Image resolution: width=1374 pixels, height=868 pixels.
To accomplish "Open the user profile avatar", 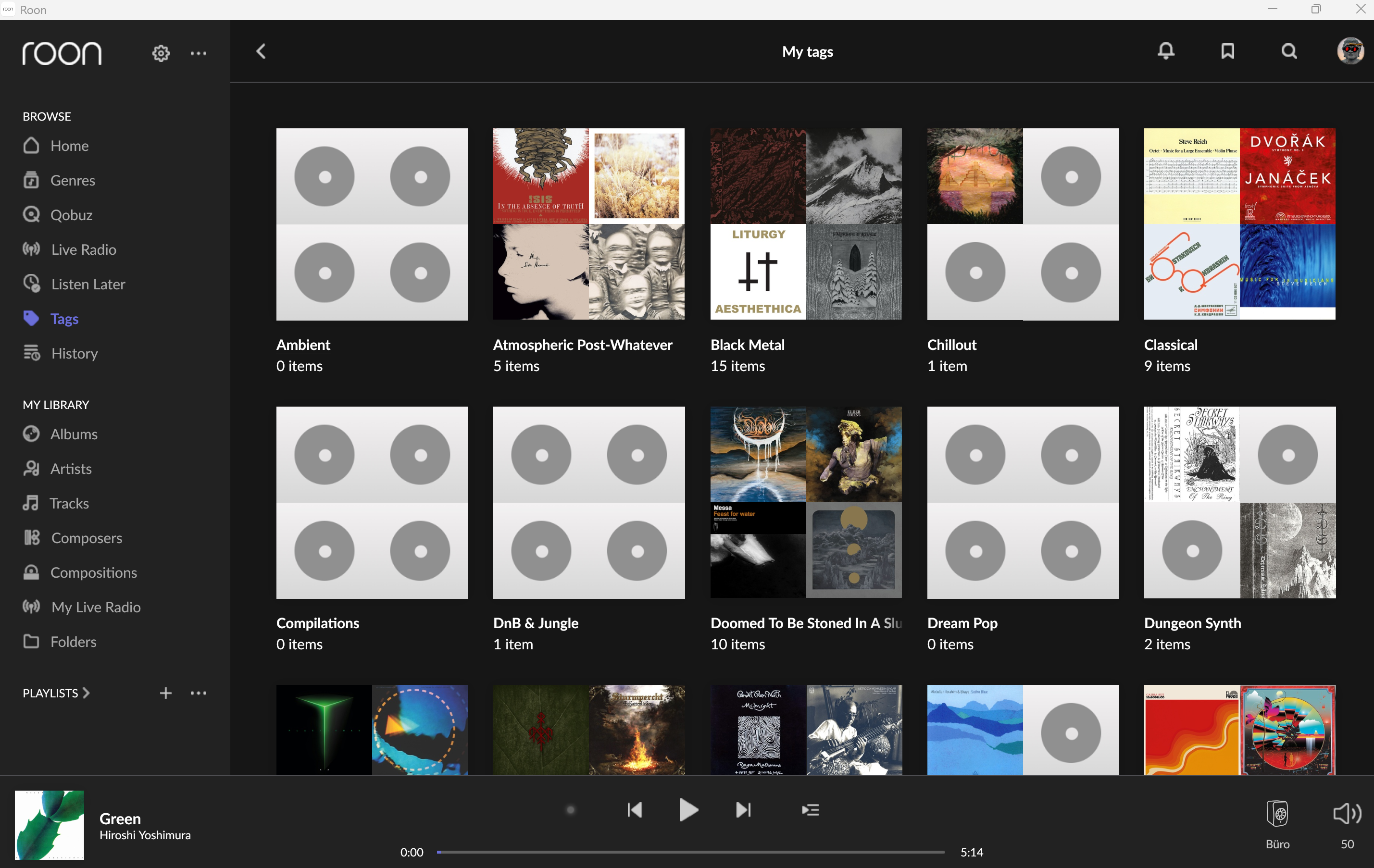I will (x=1350, y=51).
